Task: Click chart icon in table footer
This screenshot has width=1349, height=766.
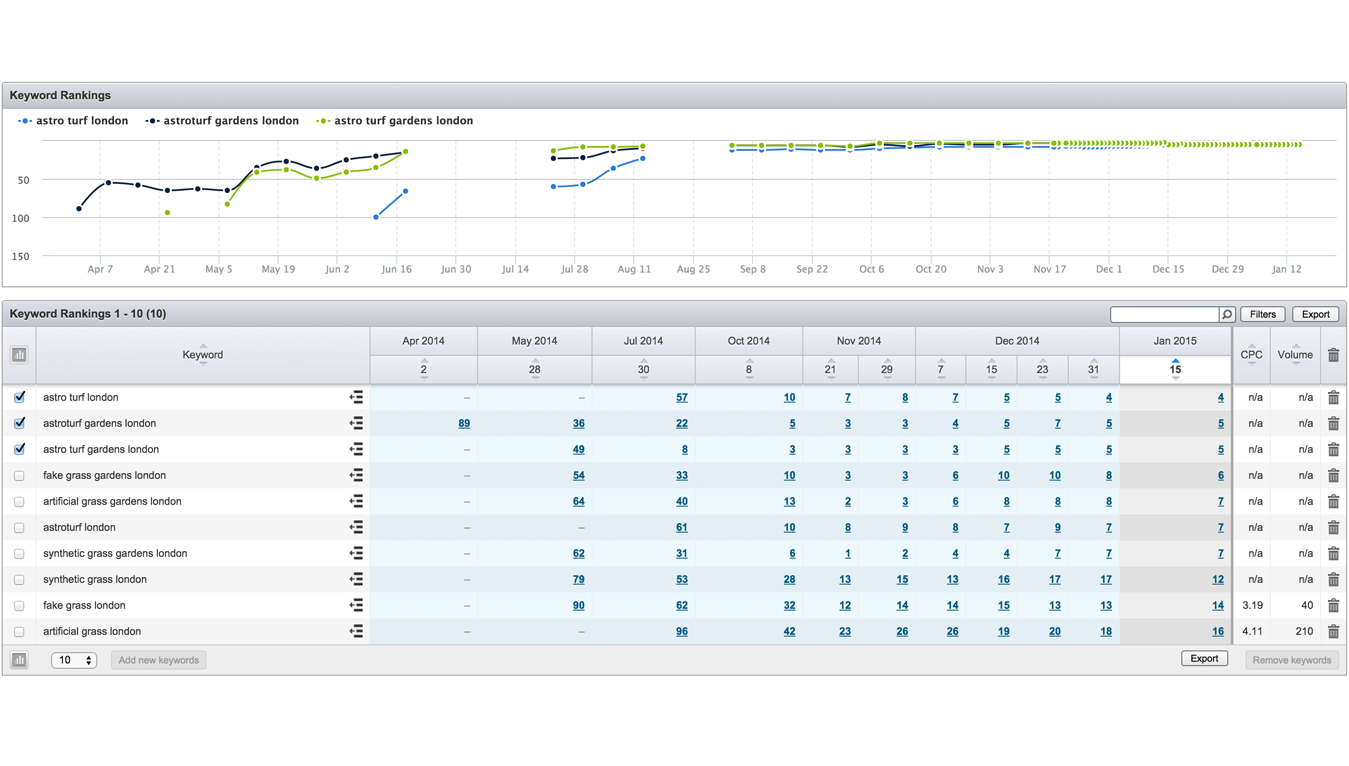Action: click(19, 660)
